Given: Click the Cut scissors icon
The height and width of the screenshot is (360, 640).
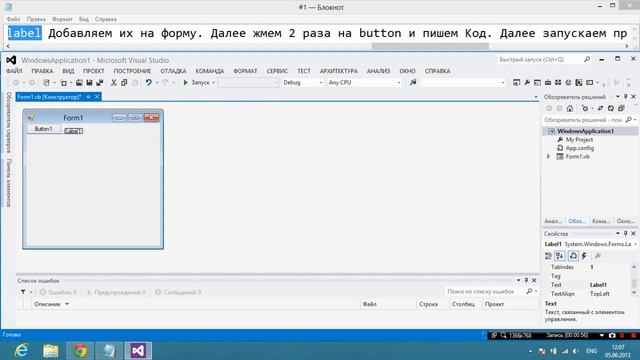Looking at the screenshot, I should coord(114,82).
